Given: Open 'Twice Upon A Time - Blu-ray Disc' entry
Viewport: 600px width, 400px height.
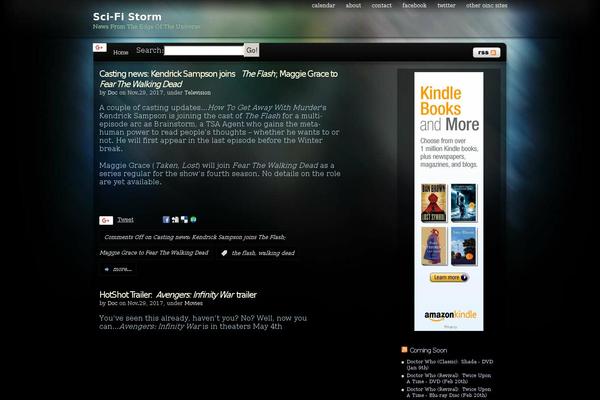Looking at the screenshot, I should click(x=448, y=392).
